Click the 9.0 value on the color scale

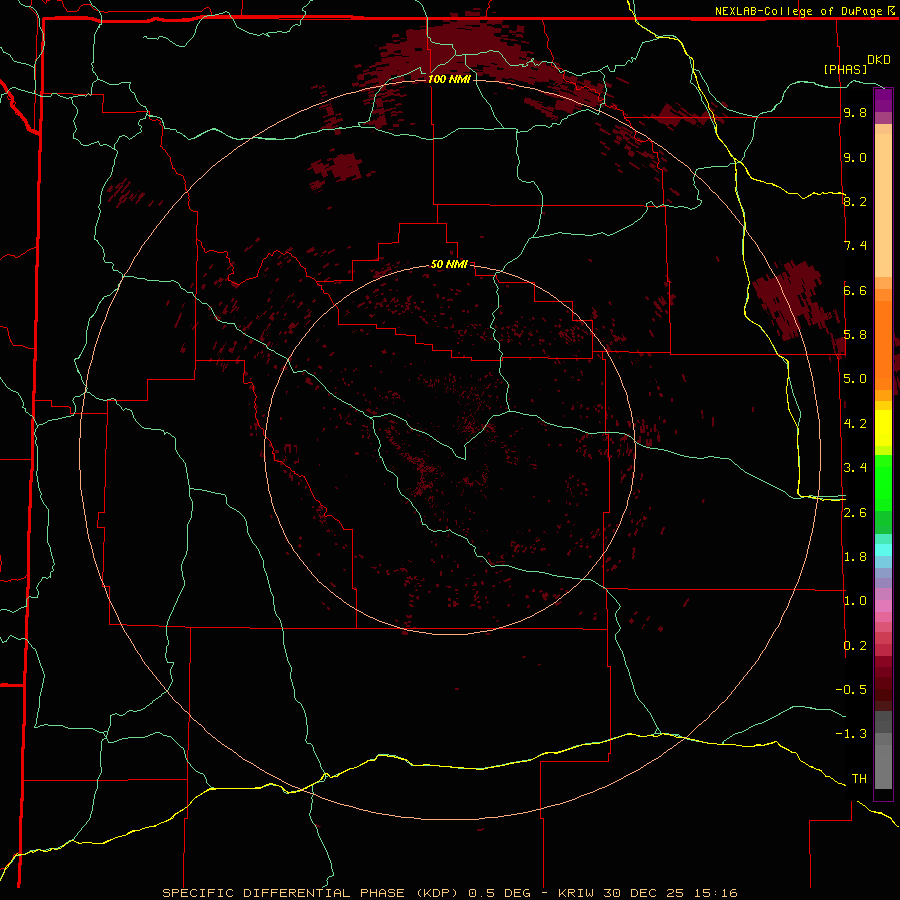(x=855, y=157)
